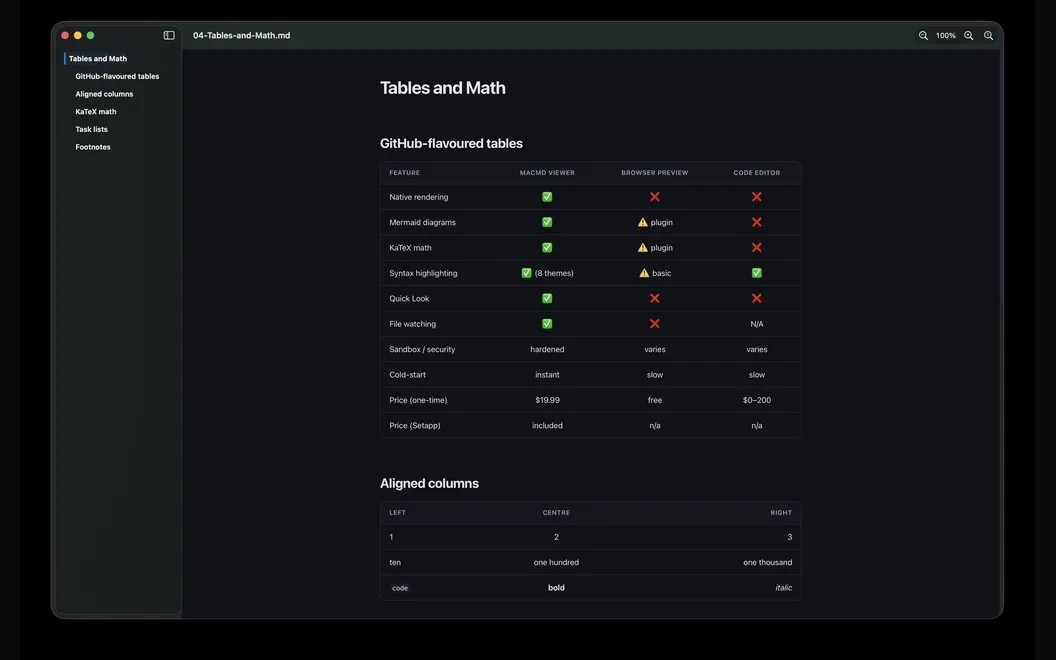Click Code Editor green check for Syntax highlighting
This screenshot has height=660, width=1056.
click(x=756, y=273)
